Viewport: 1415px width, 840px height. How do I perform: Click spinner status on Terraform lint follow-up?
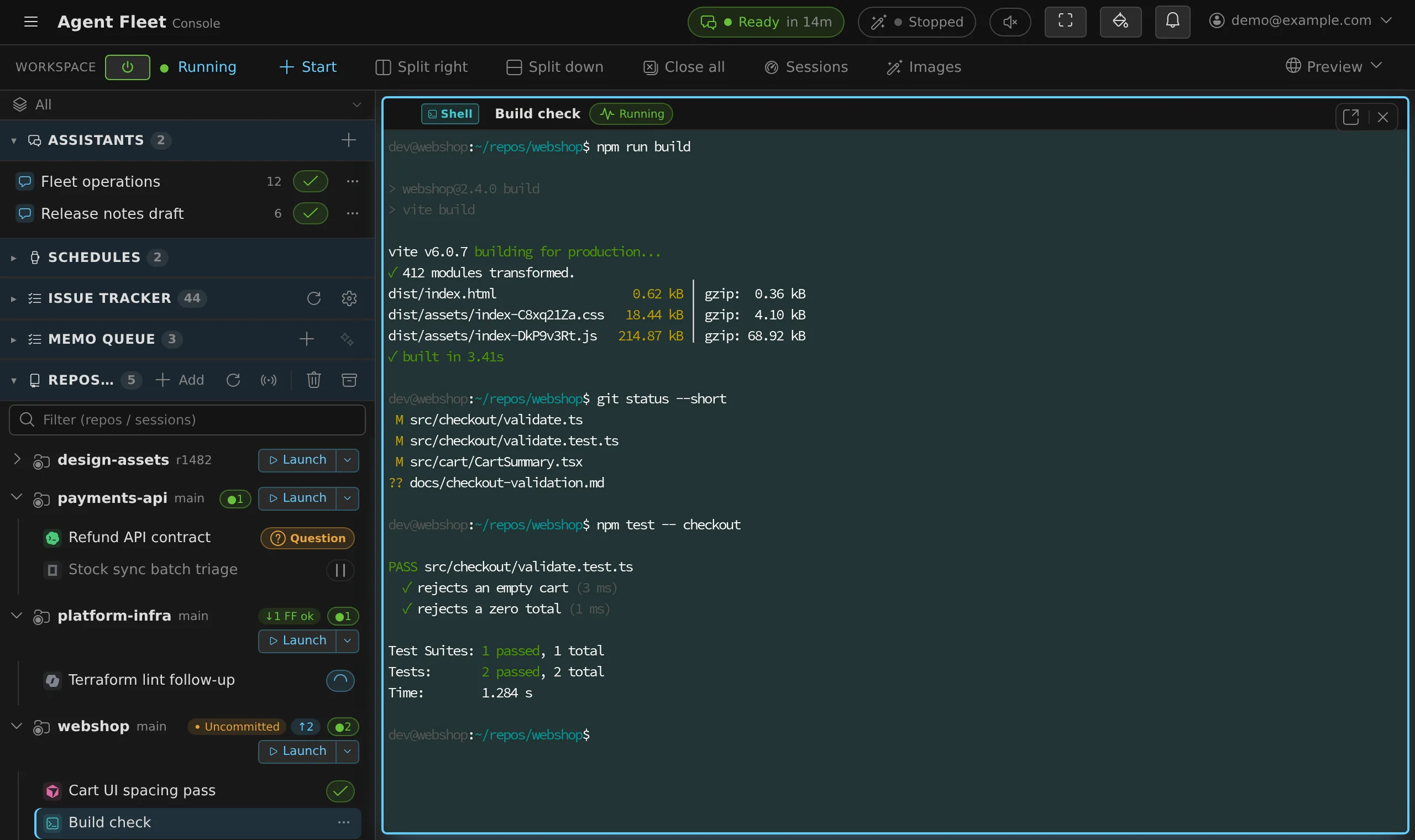click(x=340, y=680)
